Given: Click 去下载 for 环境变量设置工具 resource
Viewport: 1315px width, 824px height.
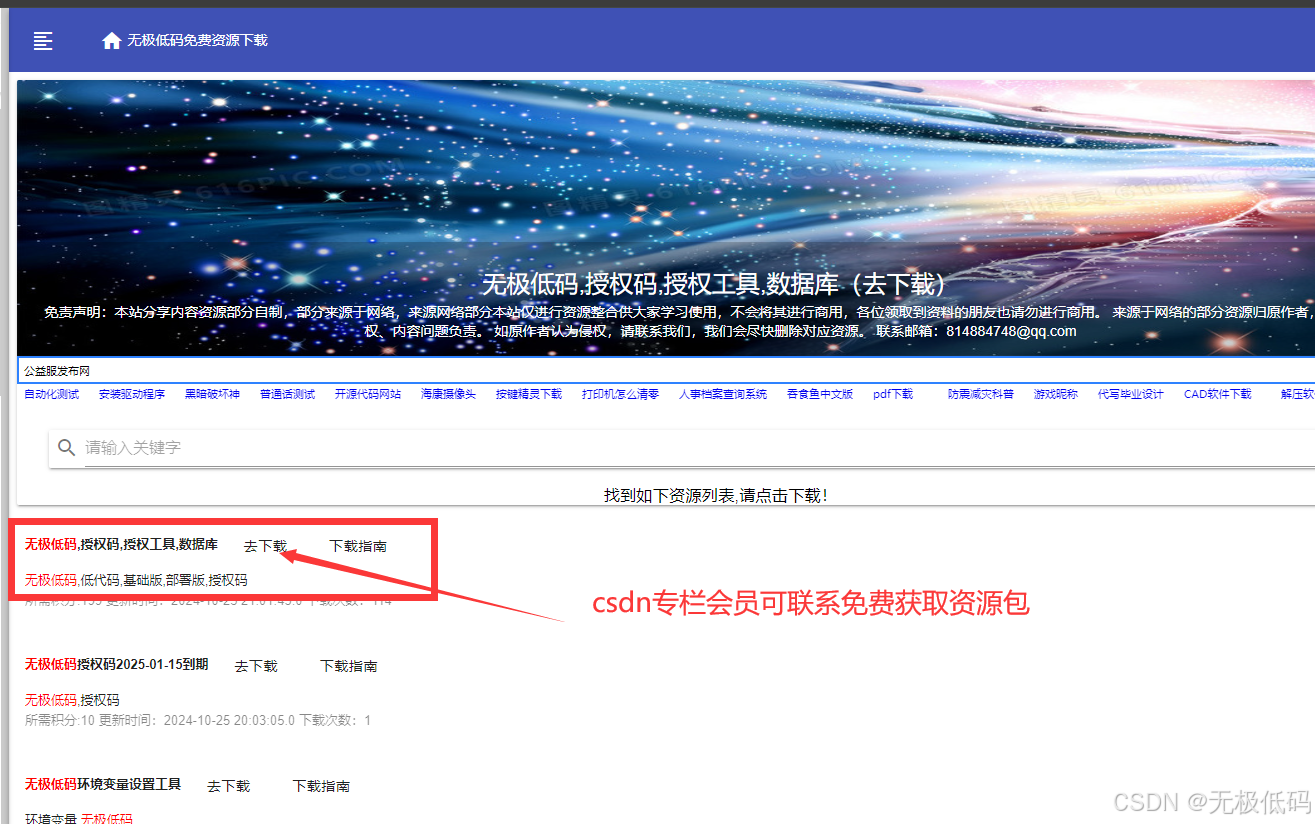Looking at the screenshot, I should [x=228, y=786].
